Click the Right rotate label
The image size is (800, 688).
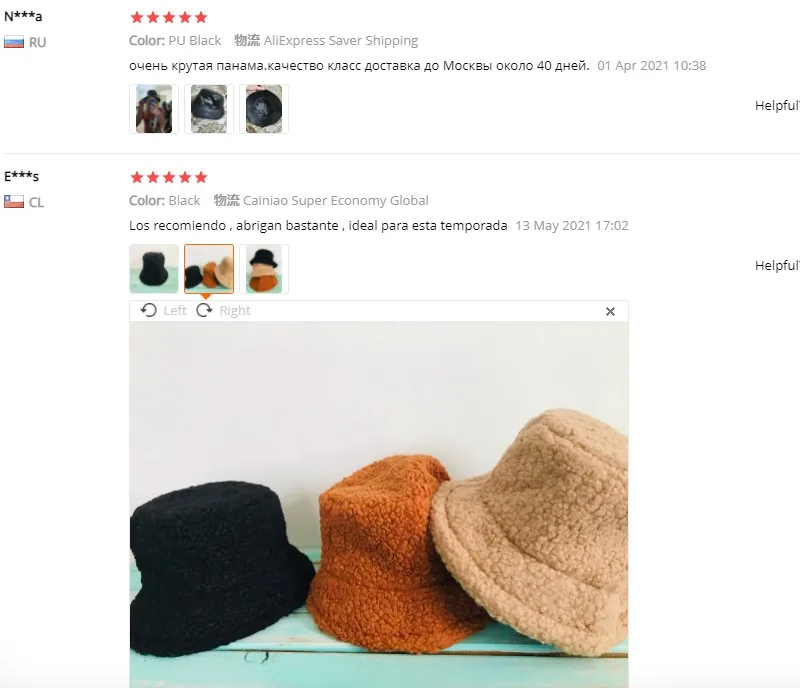click(235, 310)
